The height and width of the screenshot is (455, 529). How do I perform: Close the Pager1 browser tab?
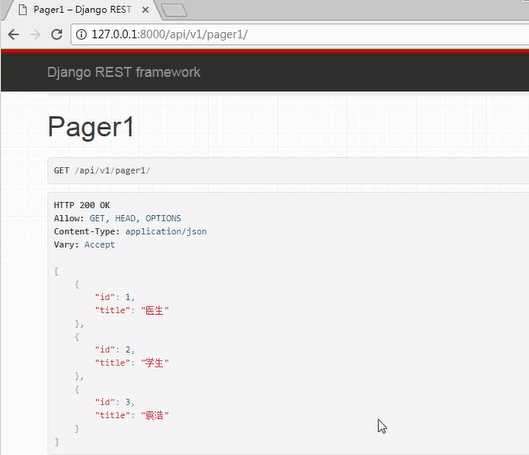145,10
